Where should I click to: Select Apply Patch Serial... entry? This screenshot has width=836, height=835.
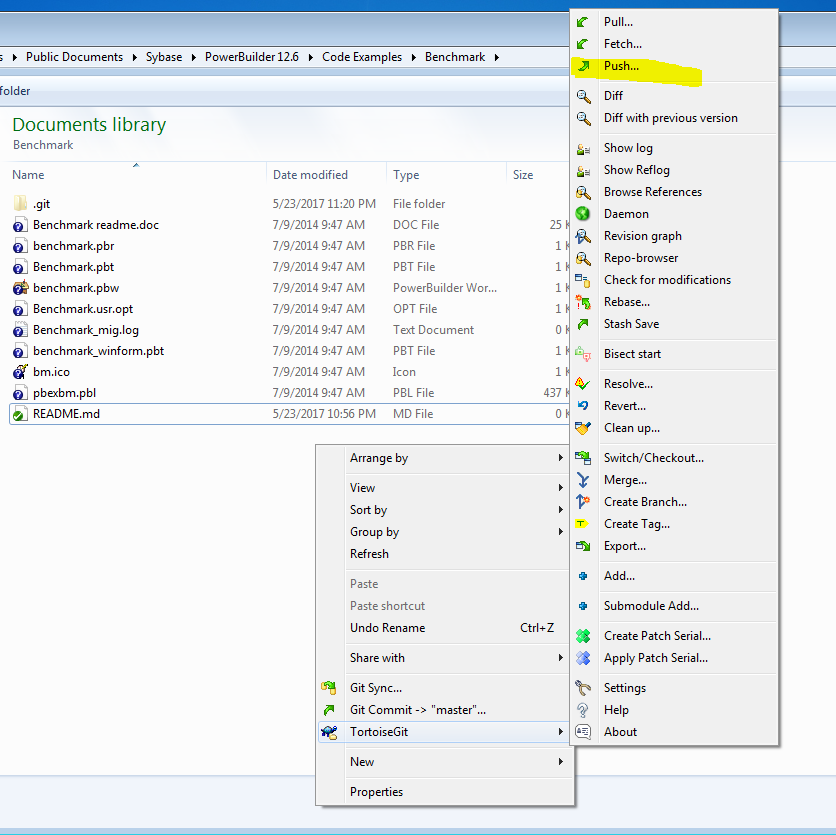point(674,658)
